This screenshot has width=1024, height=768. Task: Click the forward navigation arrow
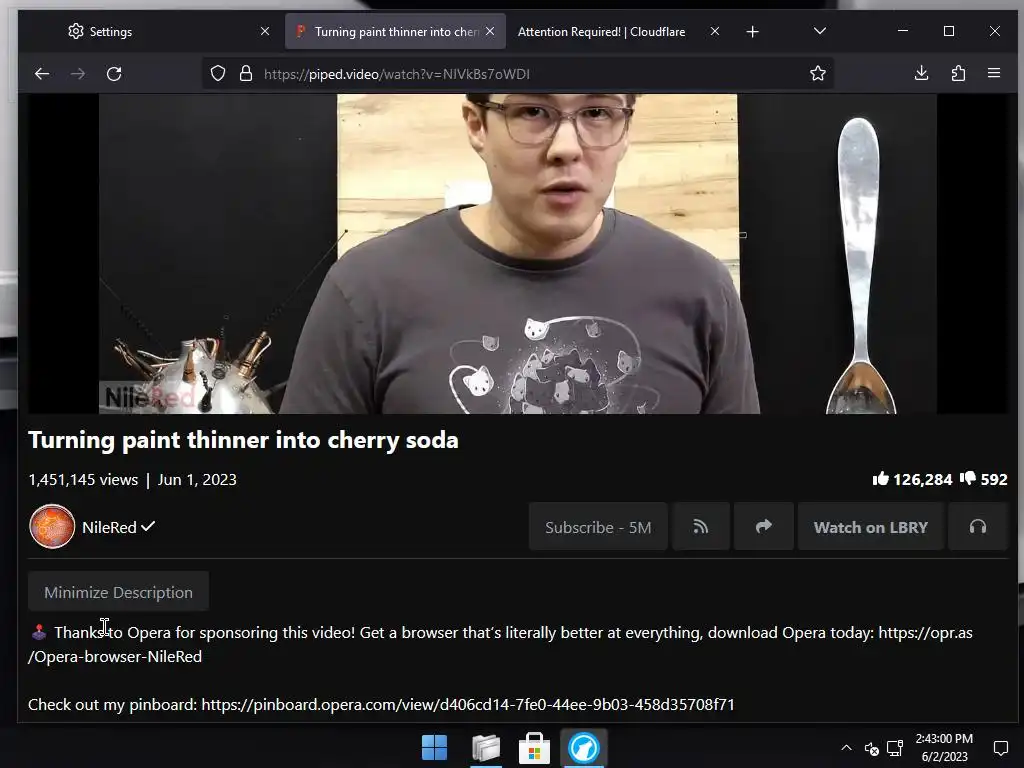click(78, 74)
